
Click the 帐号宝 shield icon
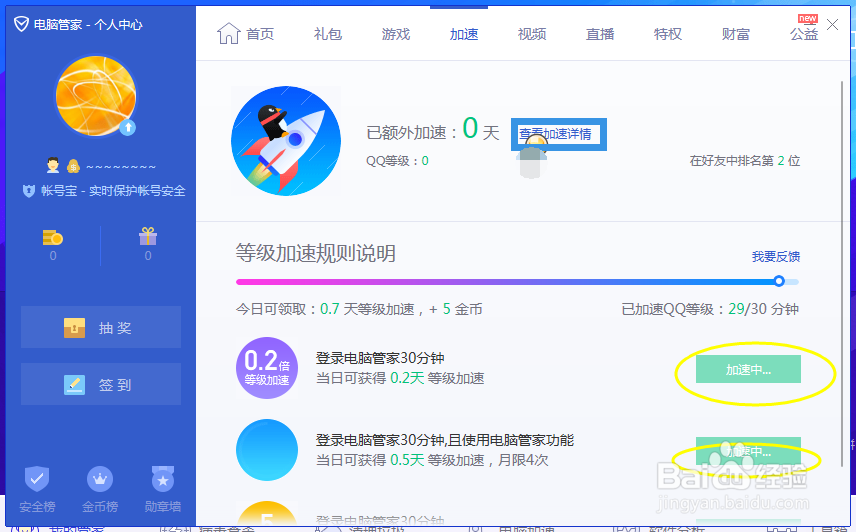(29, 191)
